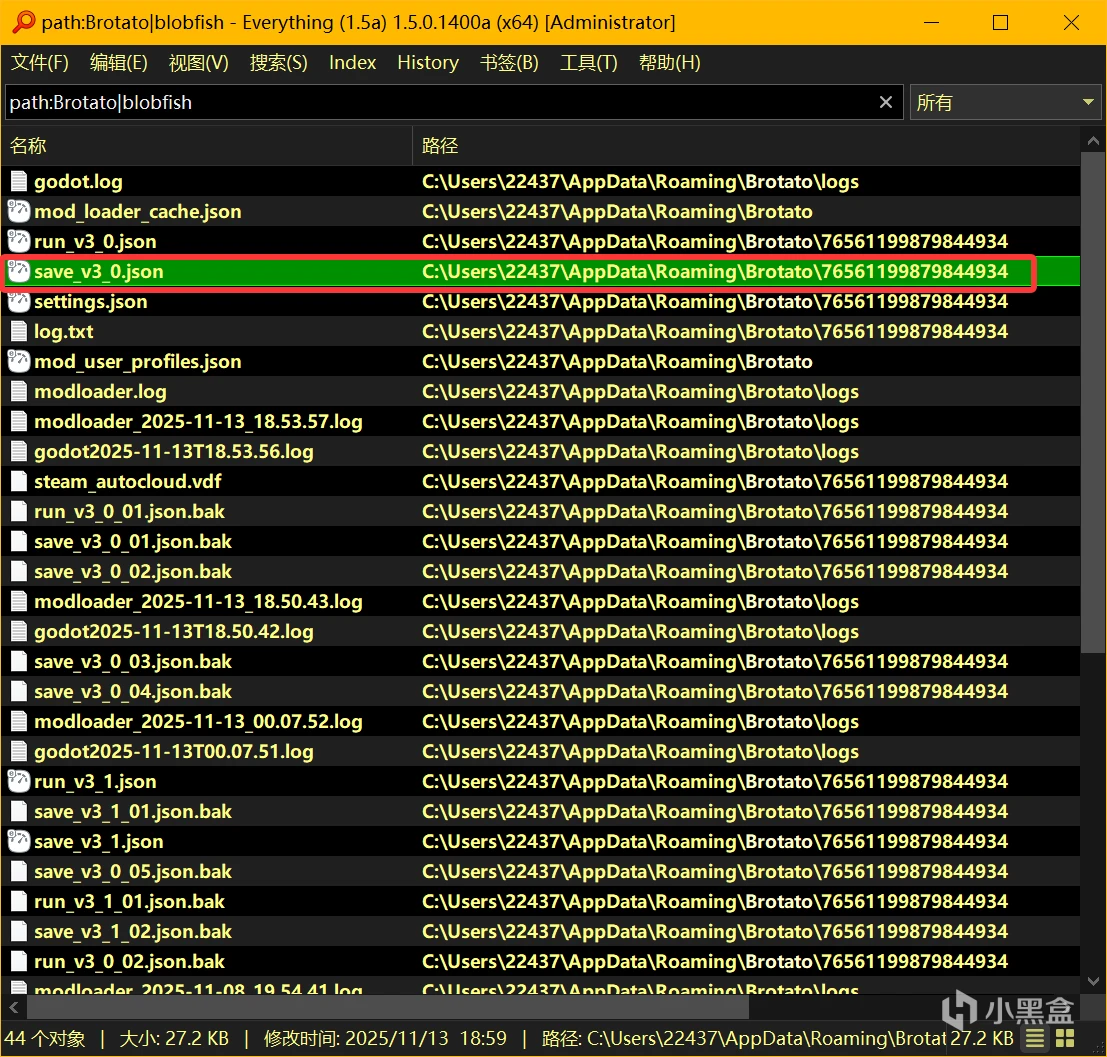
Task: Click the file icon of save_v3_0_01.json.bak
Action: pyautogui.click(x=19, y=542)
